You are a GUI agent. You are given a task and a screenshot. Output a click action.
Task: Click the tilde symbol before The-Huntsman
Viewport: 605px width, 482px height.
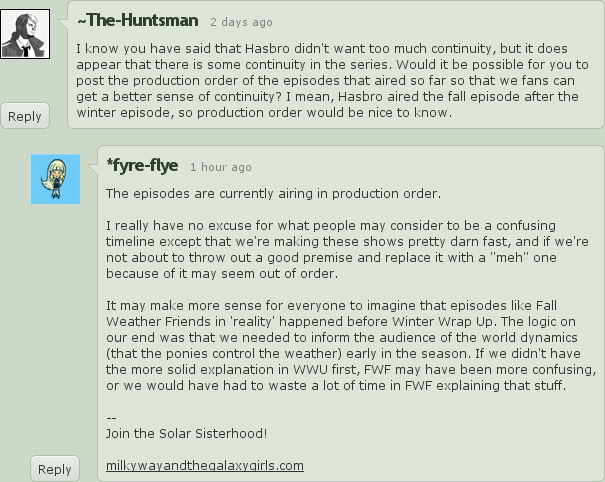tap(82, 20)
